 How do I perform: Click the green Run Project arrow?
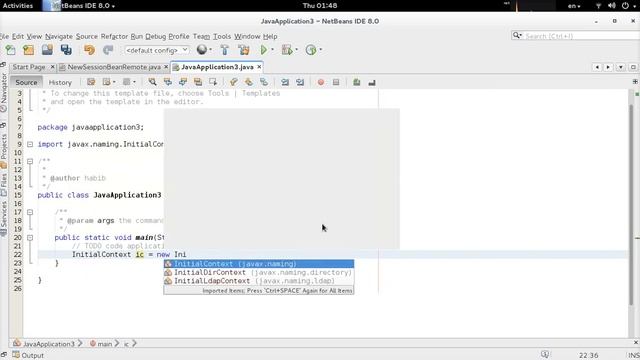[x=264, y=50]
